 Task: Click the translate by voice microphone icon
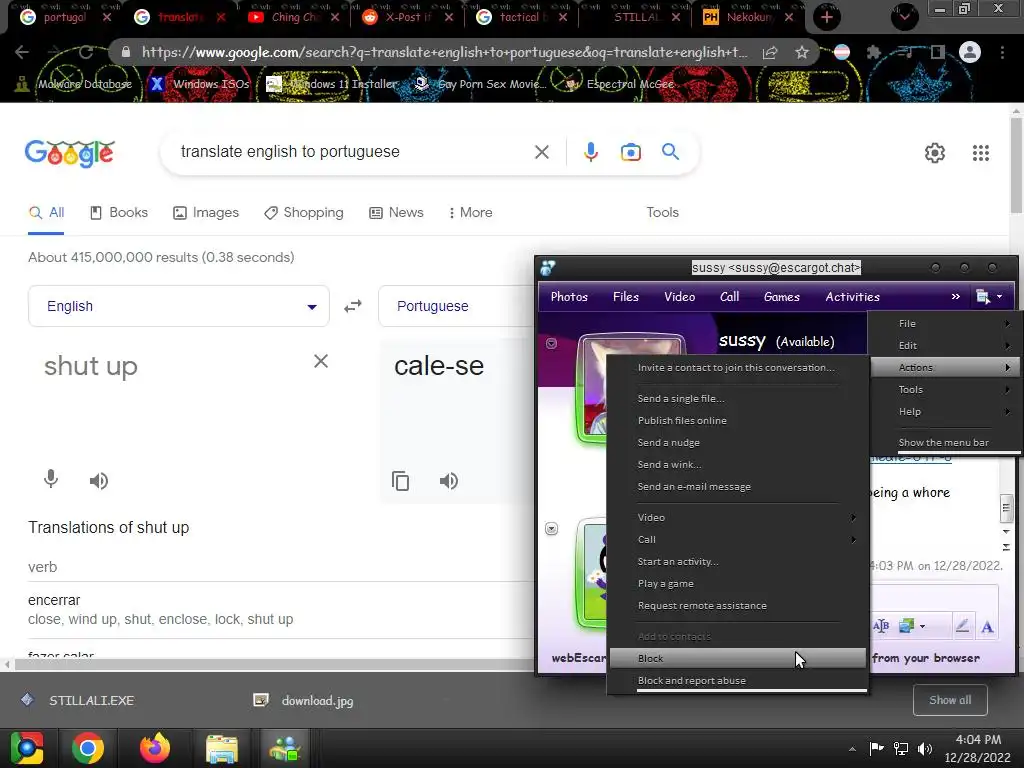pos(51,480)
